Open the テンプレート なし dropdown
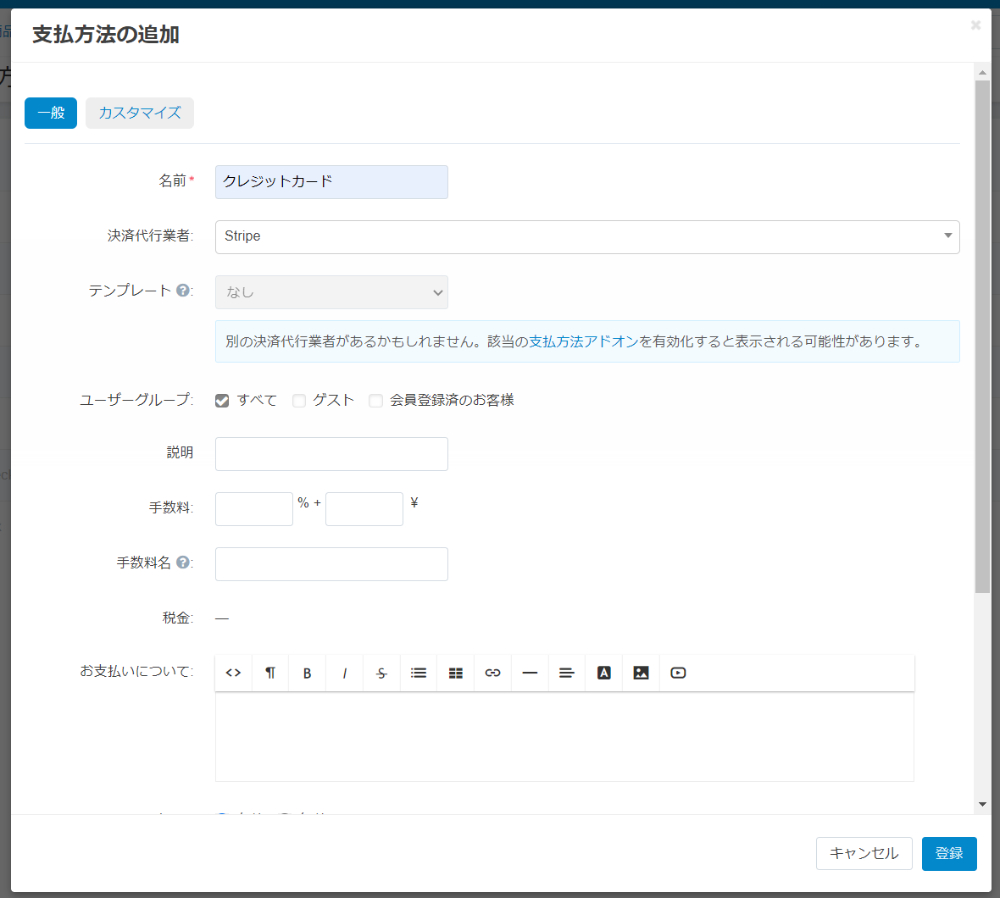Viewport: 1000px width, 898px height. click(332, 292)
